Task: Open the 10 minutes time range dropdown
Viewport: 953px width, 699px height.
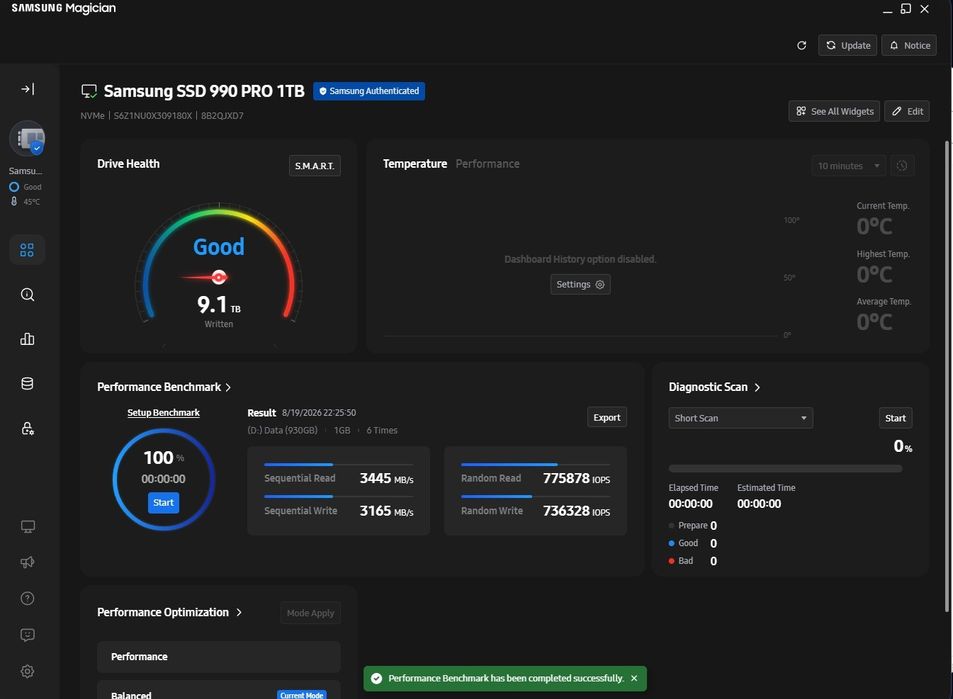Action: point(848,166)
